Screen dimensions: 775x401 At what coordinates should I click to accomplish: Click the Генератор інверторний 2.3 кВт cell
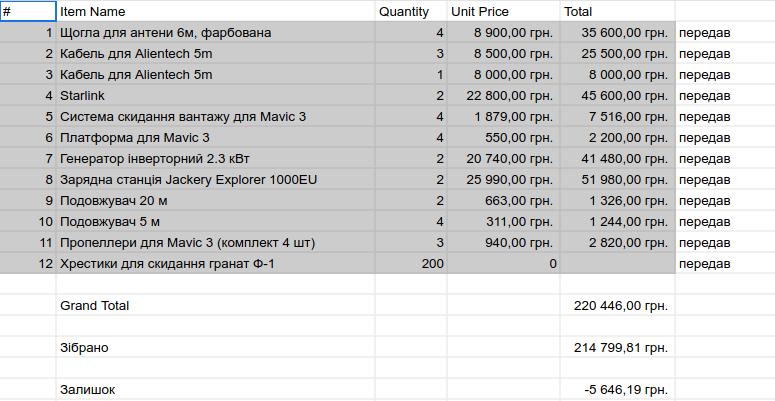coord(215,159)
